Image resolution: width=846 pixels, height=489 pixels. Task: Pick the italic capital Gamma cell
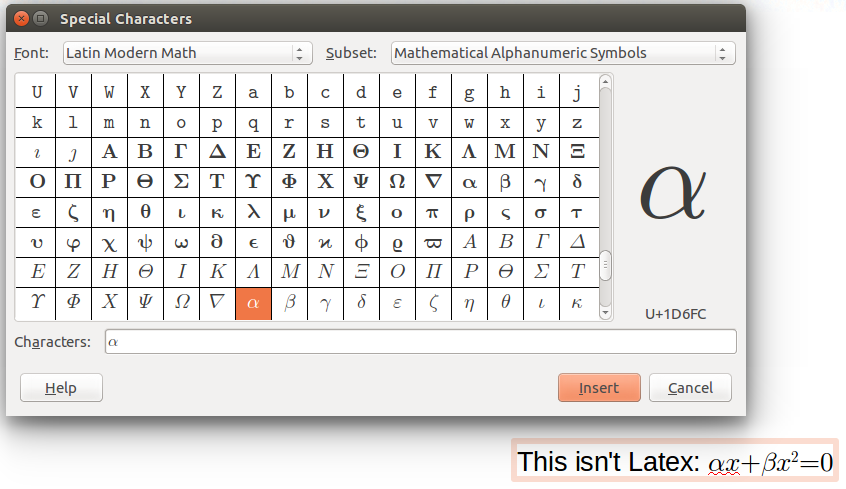pyautogui.click(x=541, y=242)
